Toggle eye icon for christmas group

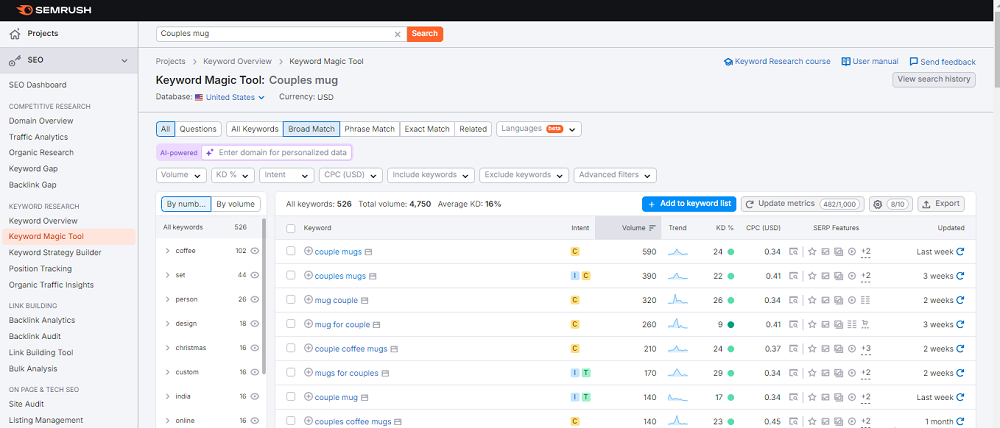pos(254,348)
